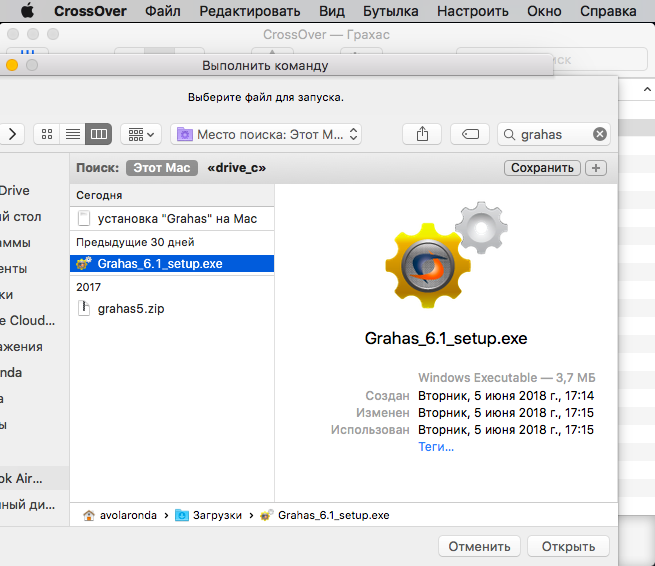Go forward with the arrow button
Viewport: 655px width, 566px height.
click(x=13, y=134)
